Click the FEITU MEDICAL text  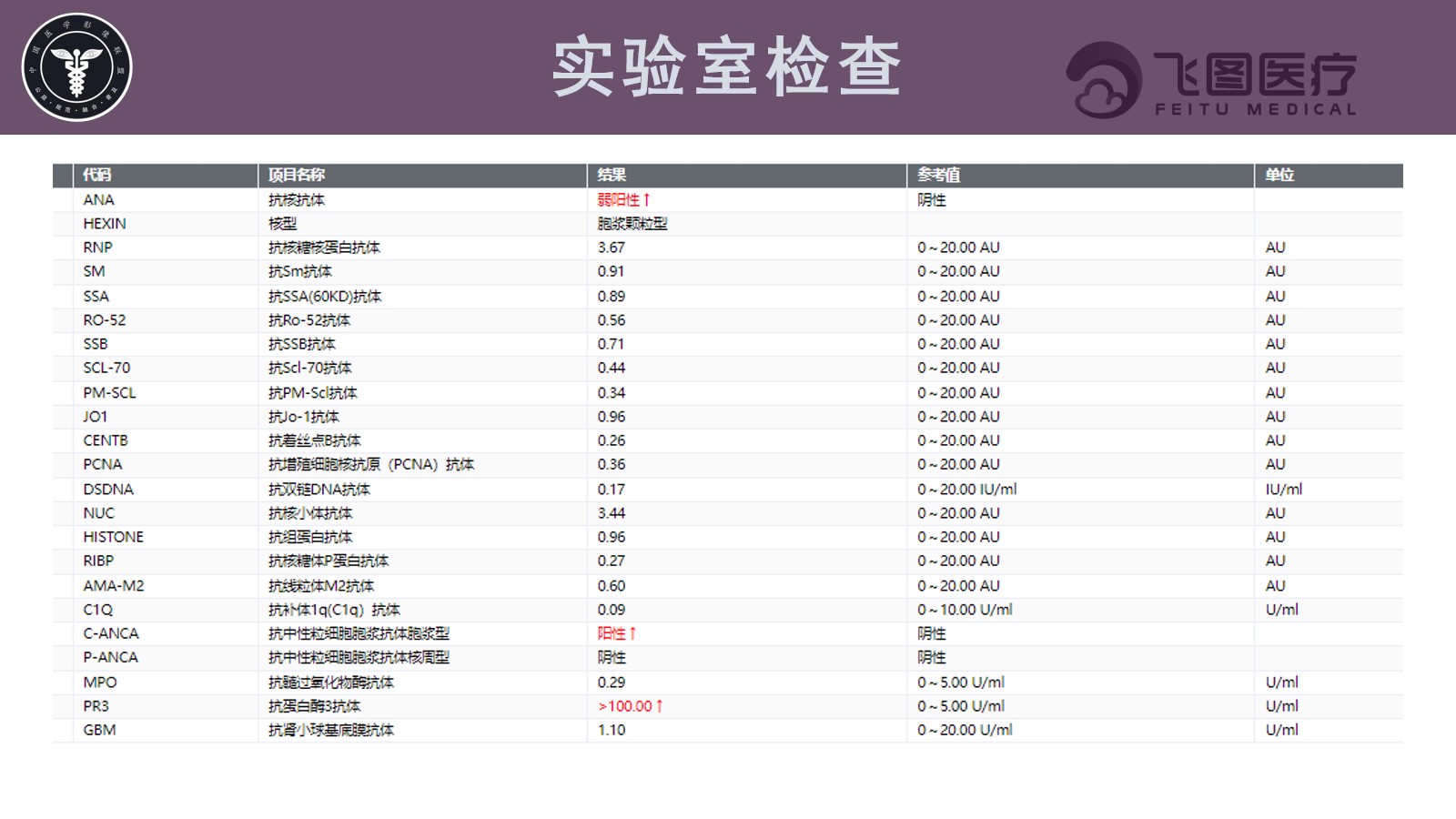(1256, 109)
